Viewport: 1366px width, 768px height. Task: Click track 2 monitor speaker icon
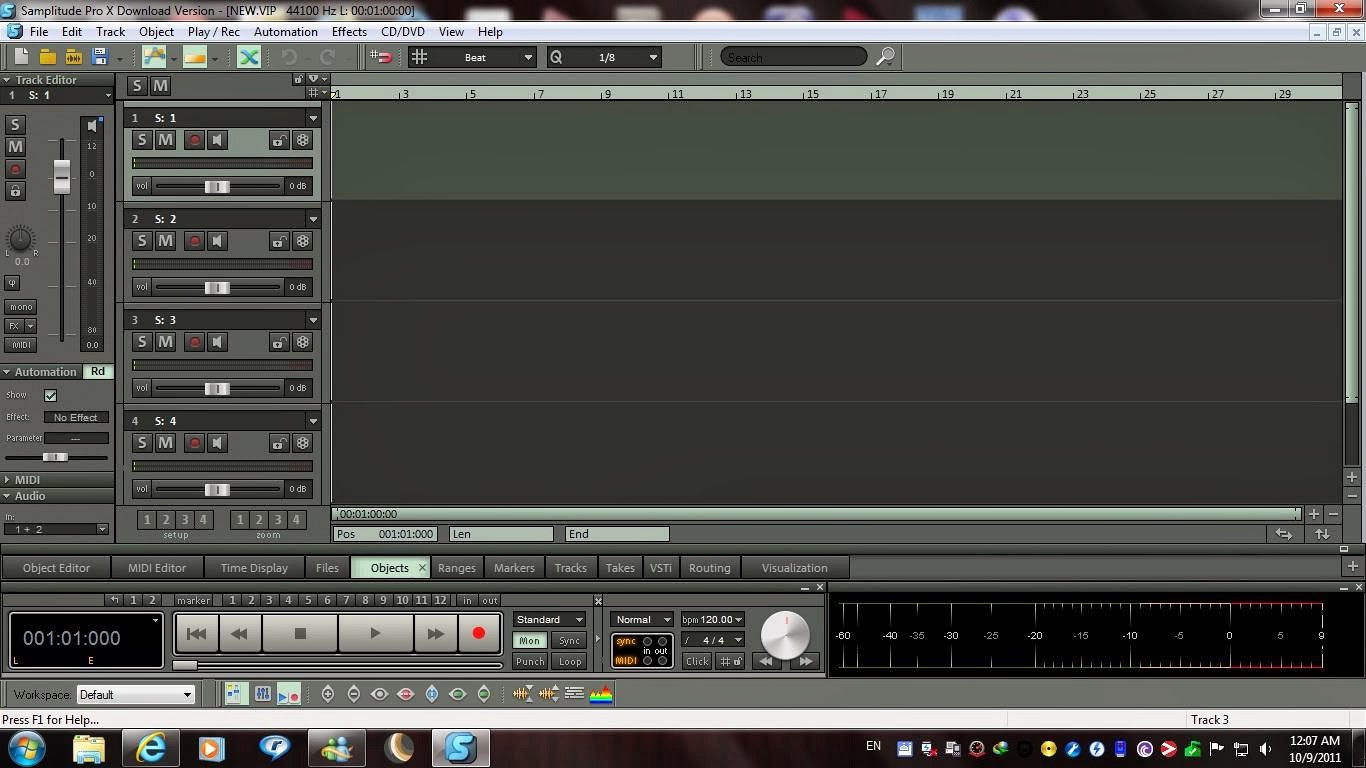point(217,241)
